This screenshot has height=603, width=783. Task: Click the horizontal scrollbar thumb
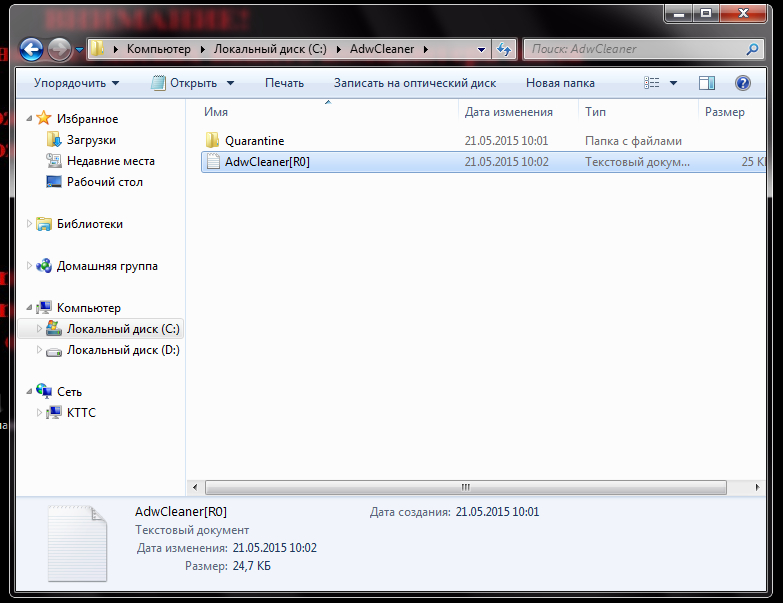(x=465, y=487)
